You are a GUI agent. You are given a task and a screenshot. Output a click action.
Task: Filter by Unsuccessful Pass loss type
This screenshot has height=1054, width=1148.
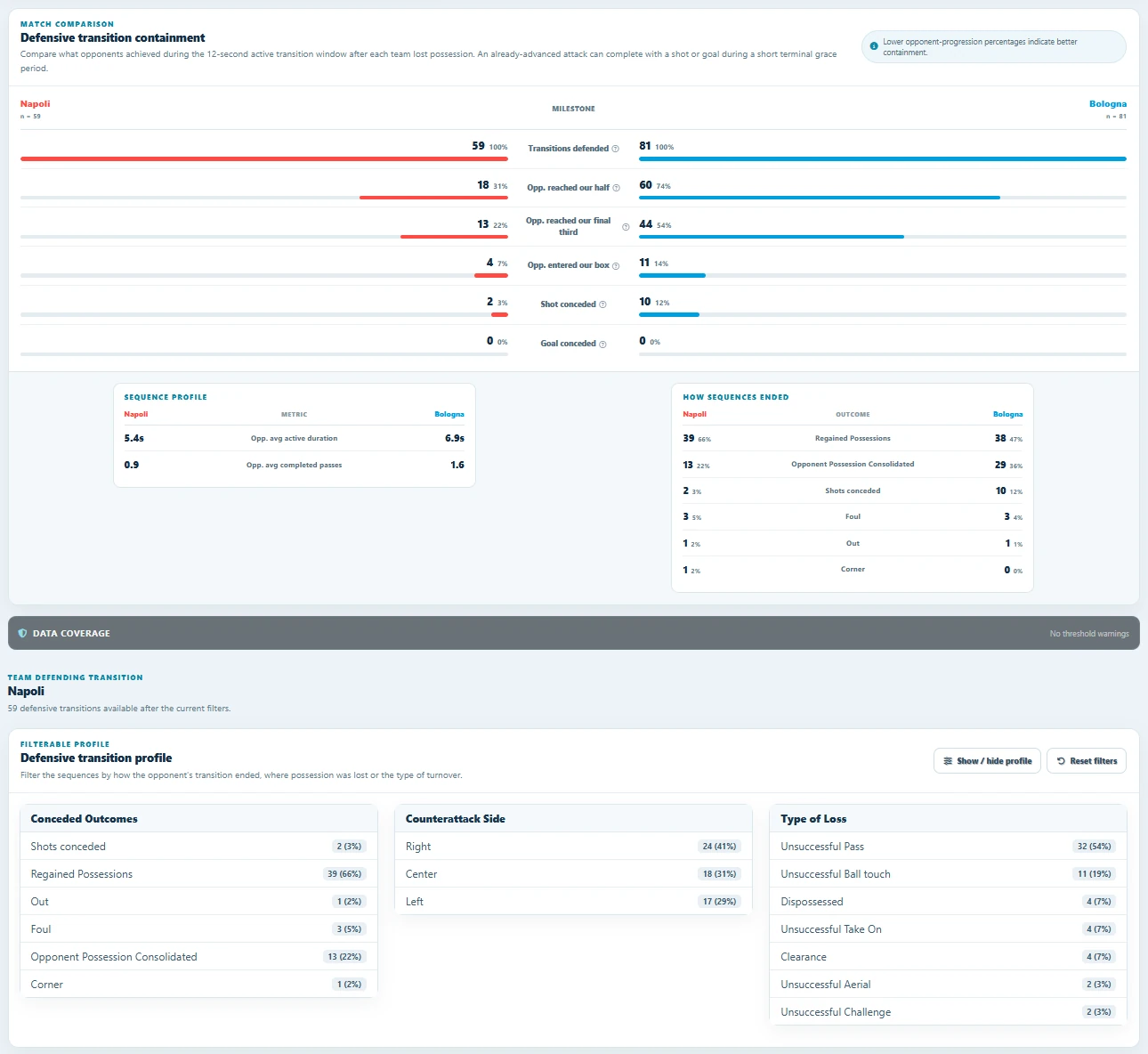[x=948, y=847]
